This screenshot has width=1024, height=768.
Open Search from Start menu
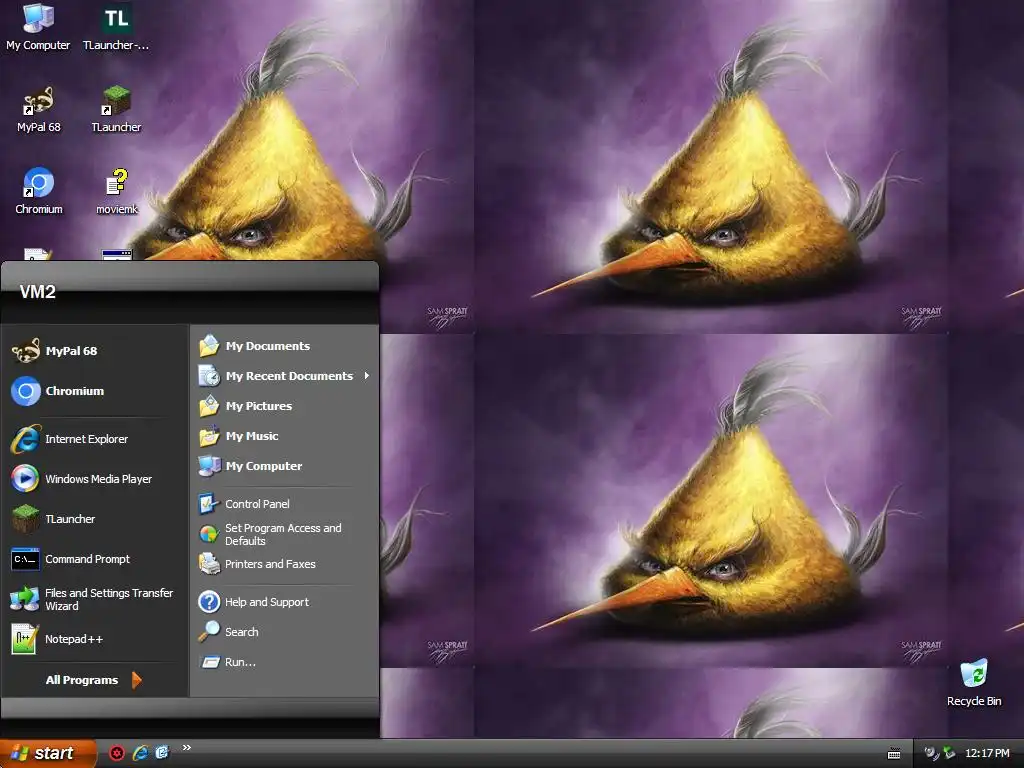pos(285,632)
